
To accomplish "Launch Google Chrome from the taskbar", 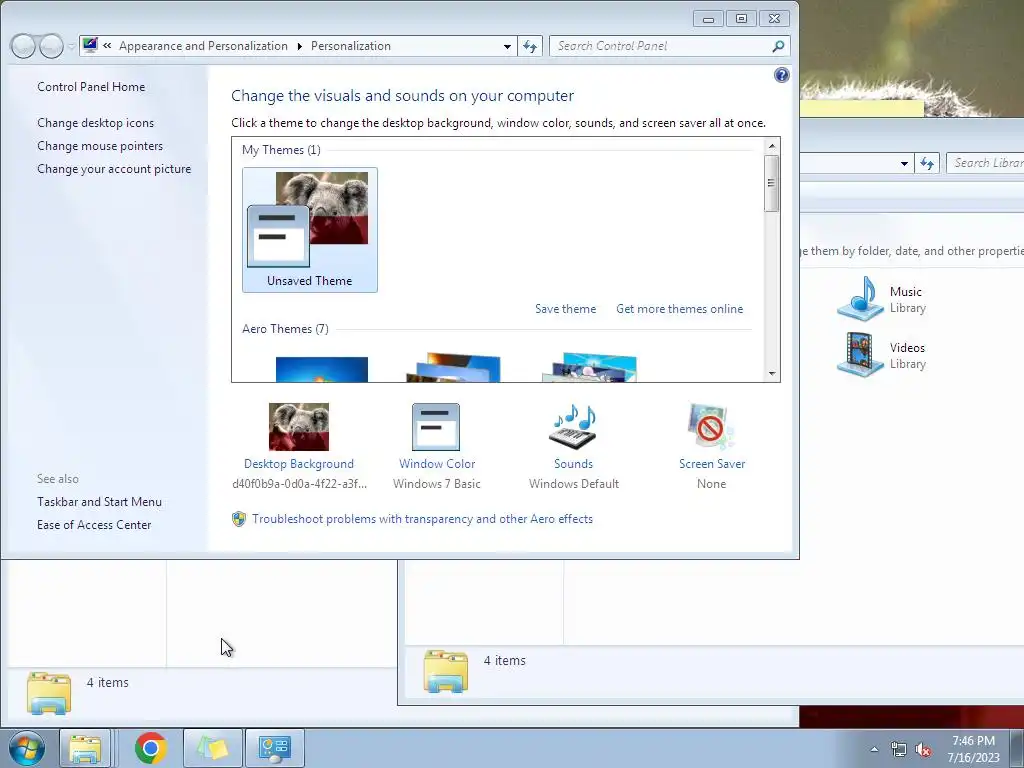I will (151, 748).
